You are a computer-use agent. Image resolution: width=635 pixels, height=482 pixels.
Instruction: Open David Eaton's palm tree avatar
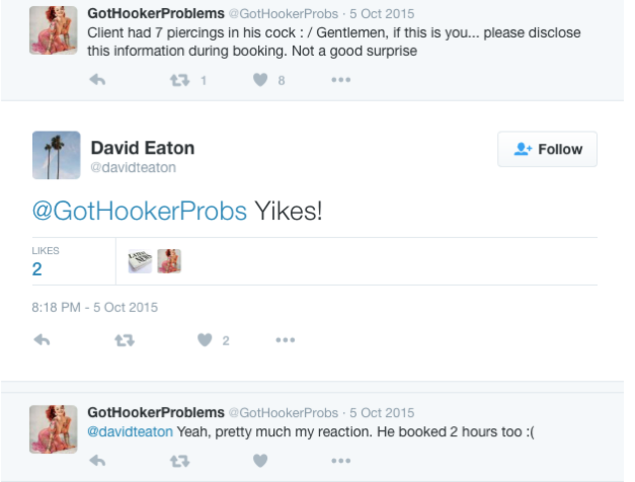pyautogui.click(x=56, y=154)
